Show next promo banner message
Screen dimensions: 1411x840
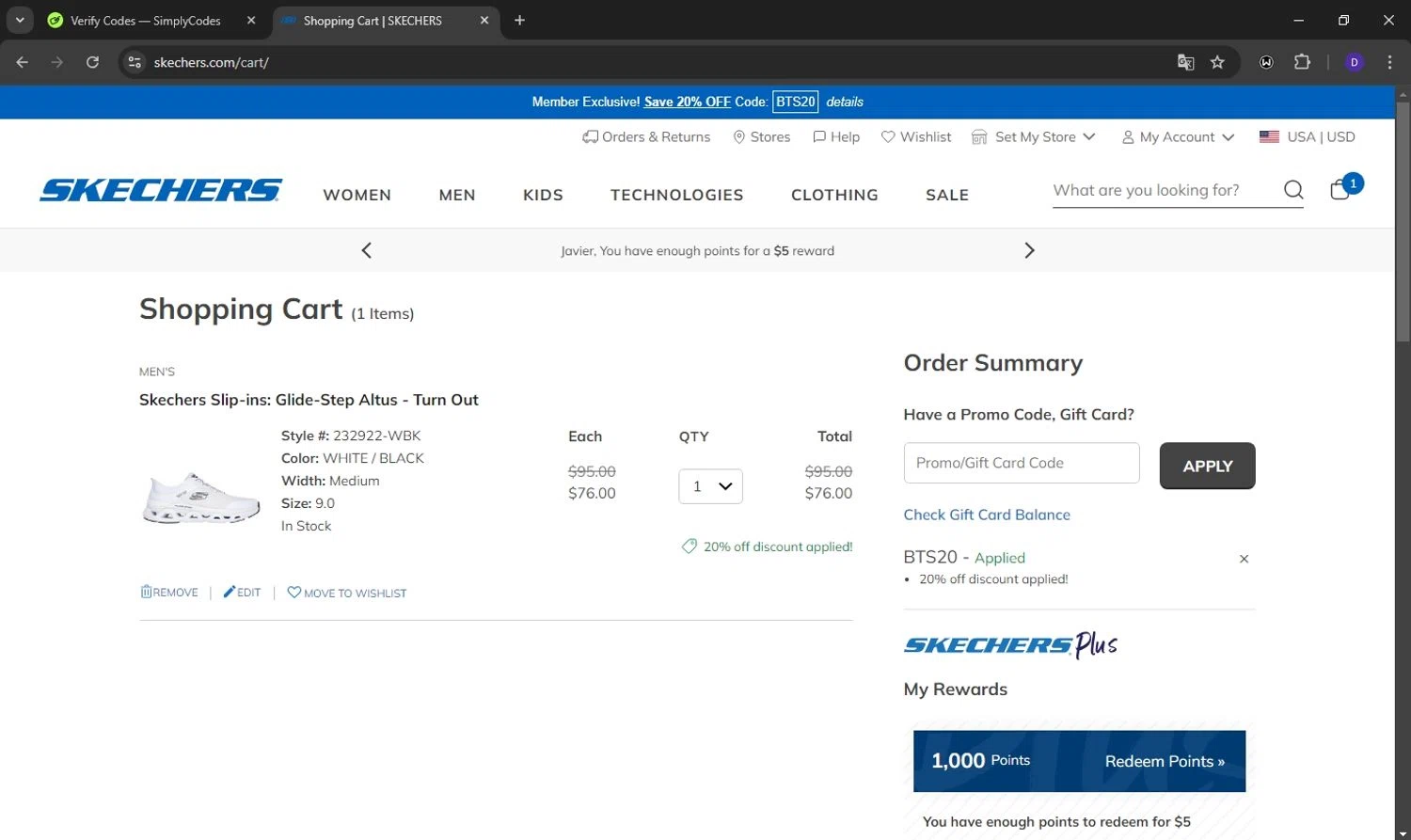click(1029, 250)
